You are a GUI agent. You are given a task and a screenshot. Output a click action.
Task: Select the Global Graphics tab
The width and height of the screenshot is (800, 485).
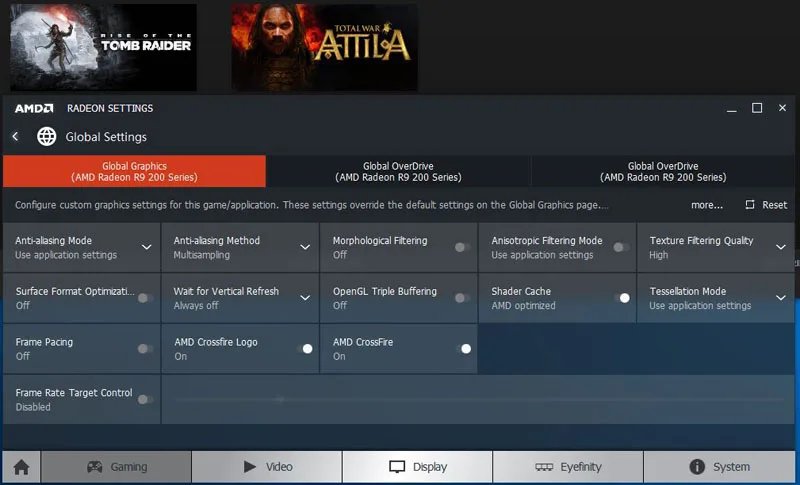(x=134, y=172)
